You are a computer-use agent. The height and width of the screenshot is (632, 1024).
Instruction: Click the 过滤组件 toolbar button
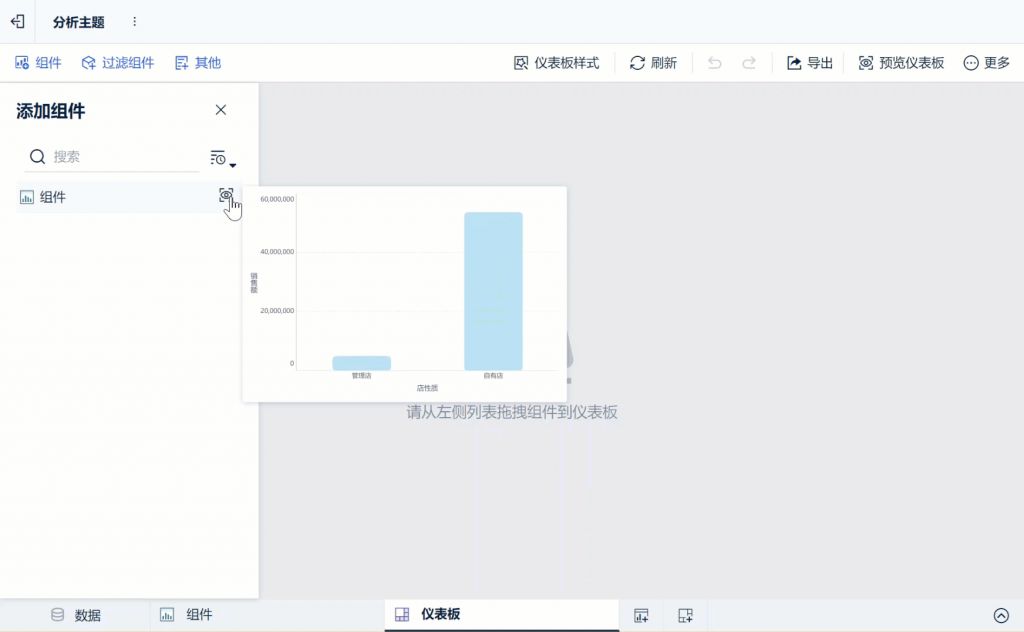point(118,63)
